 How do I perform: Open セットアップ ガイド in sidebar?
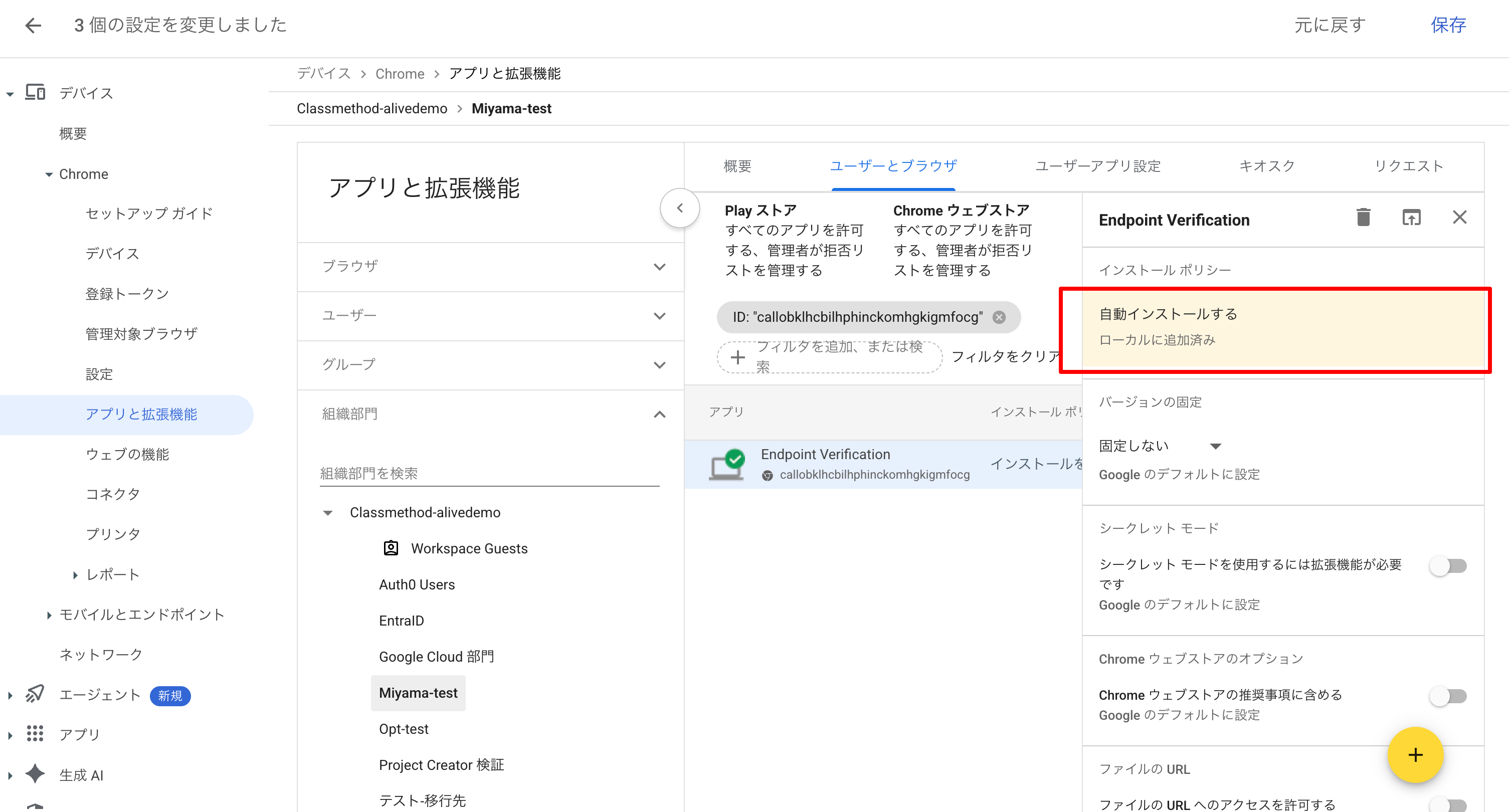coord(149,213)
